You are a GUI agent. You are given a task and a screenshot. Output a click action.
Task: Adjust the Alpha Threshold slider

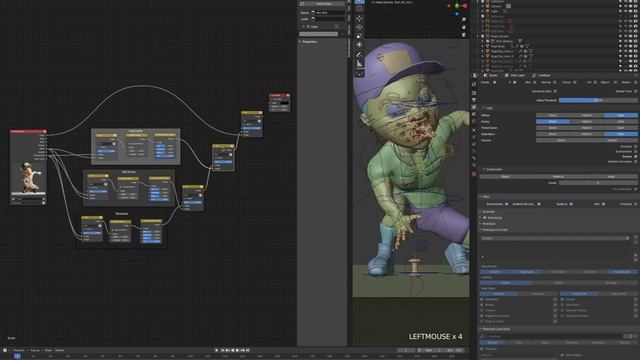click(598, 100)
